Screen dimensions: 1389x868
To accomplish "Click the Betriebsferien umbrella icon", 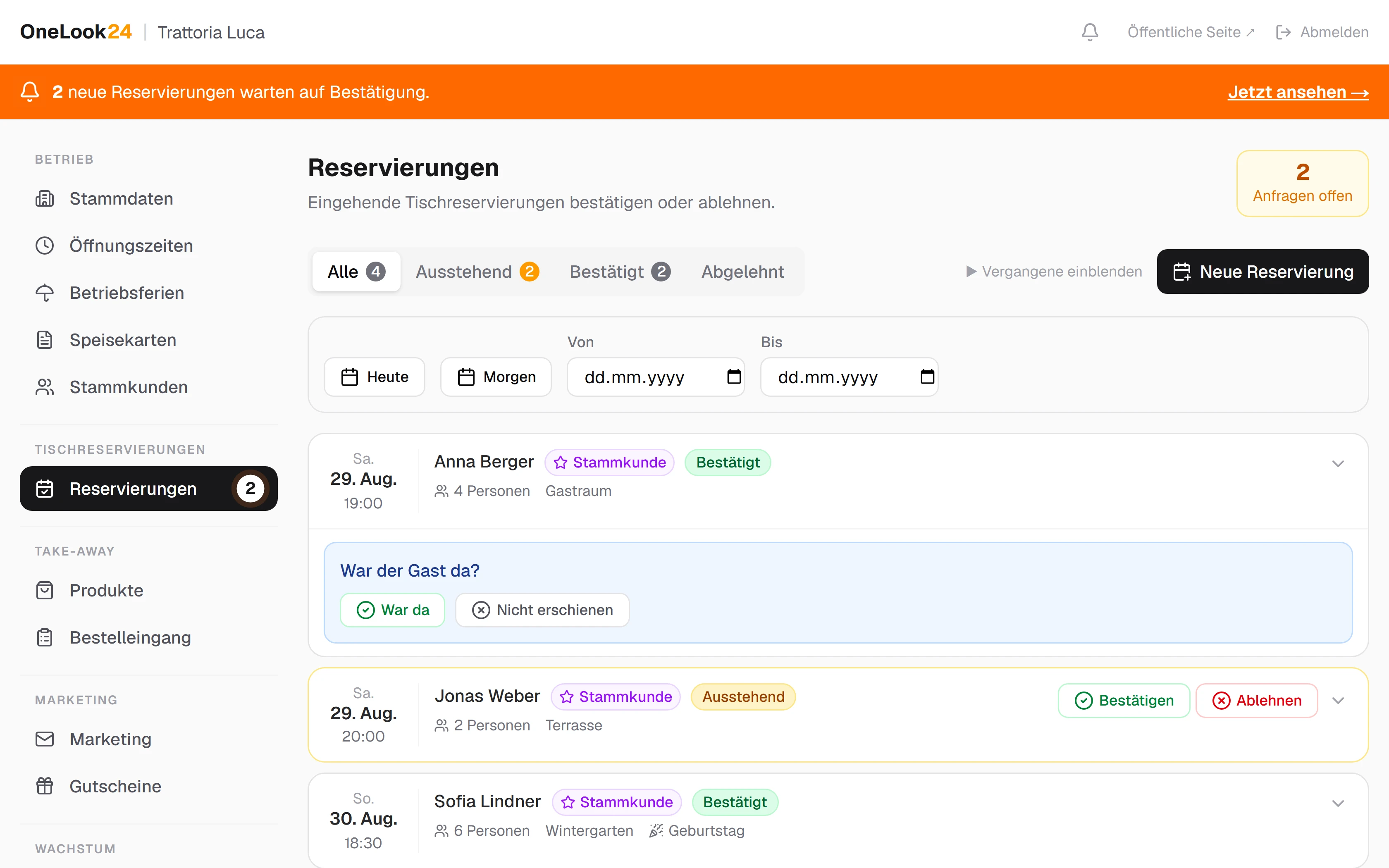I will point(45,293).
